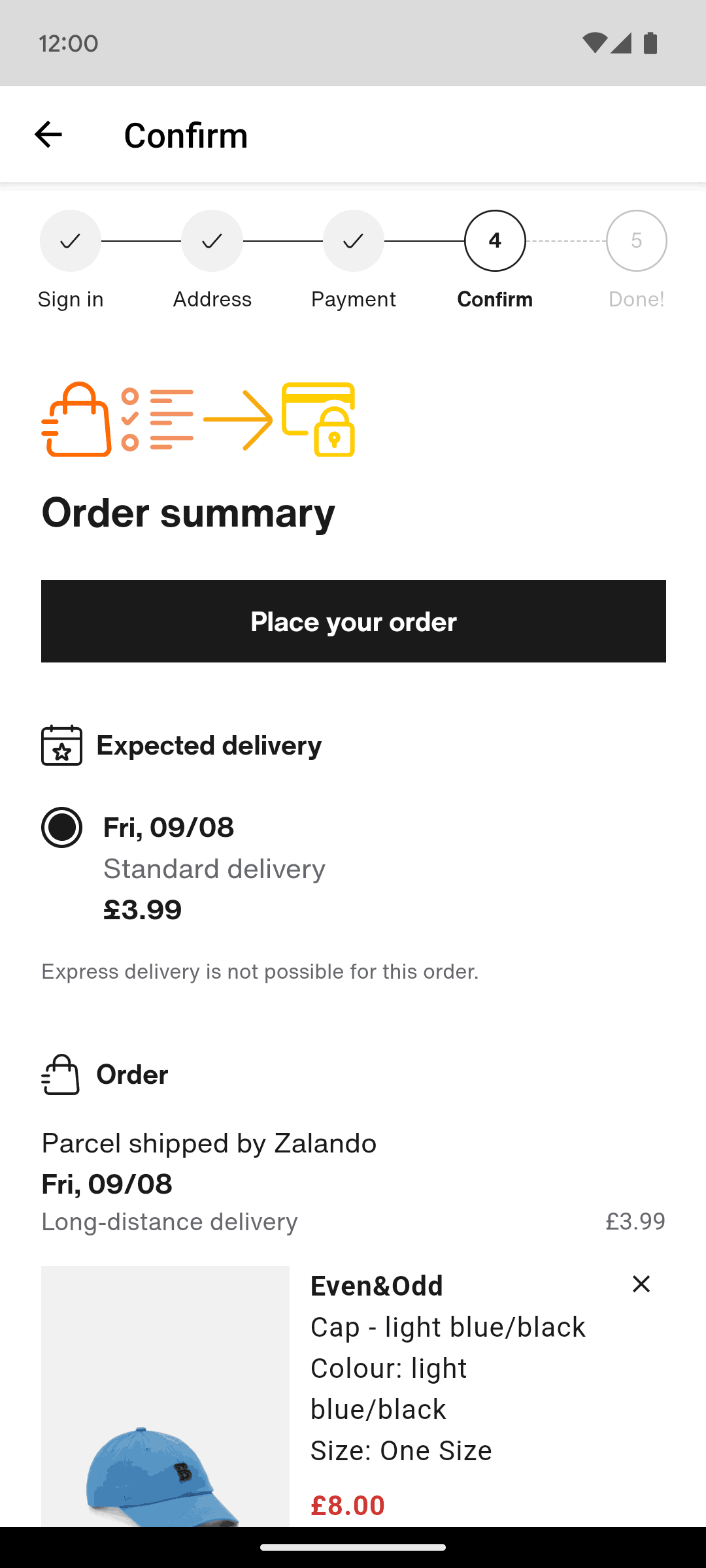706x1568 pixels.
Task: Go to the Sign in step
Action: [x=71, y=241]
